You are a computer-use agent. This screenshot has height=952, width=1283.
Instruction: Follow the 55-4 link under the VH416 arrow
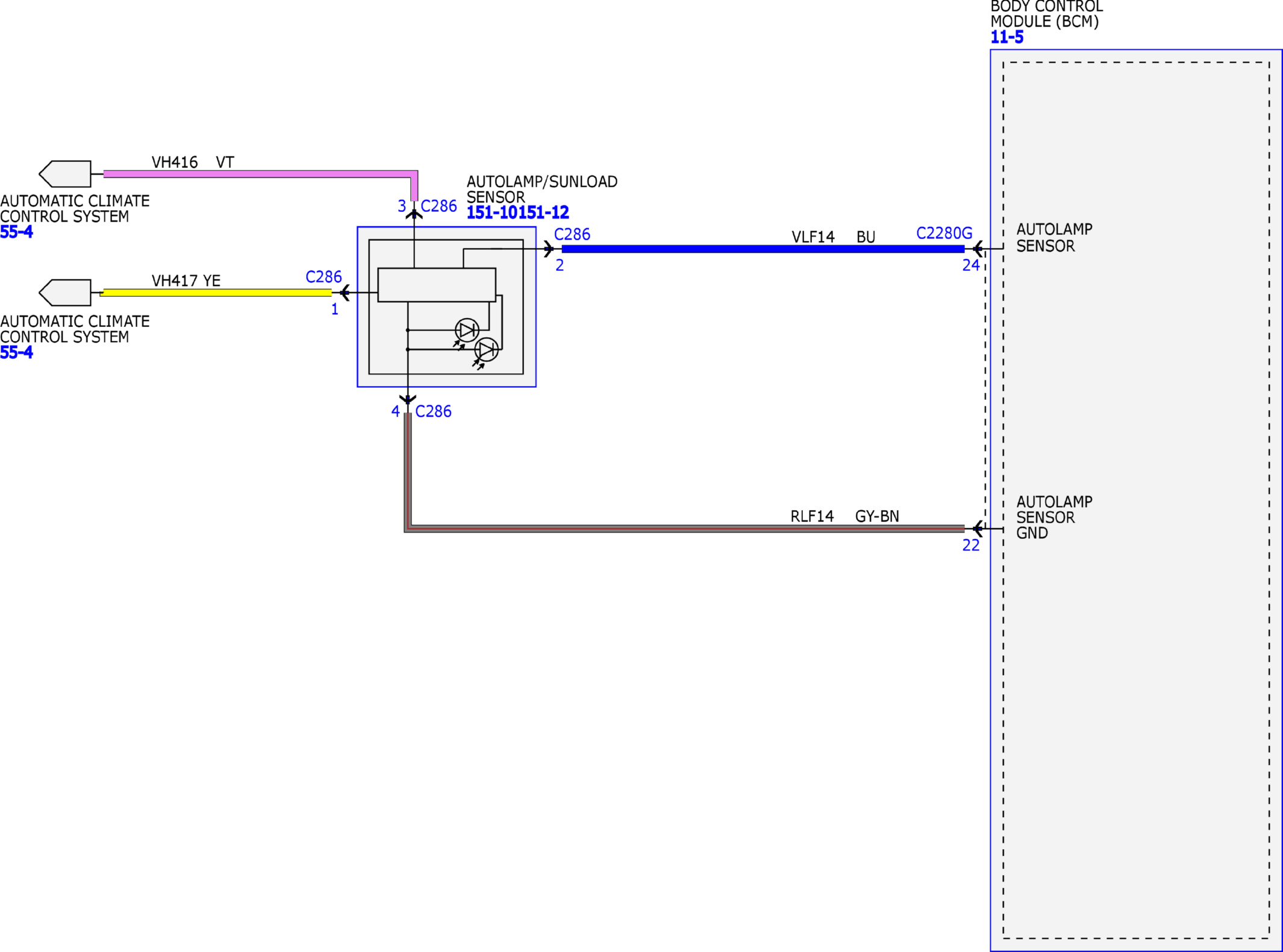point(16,232)
